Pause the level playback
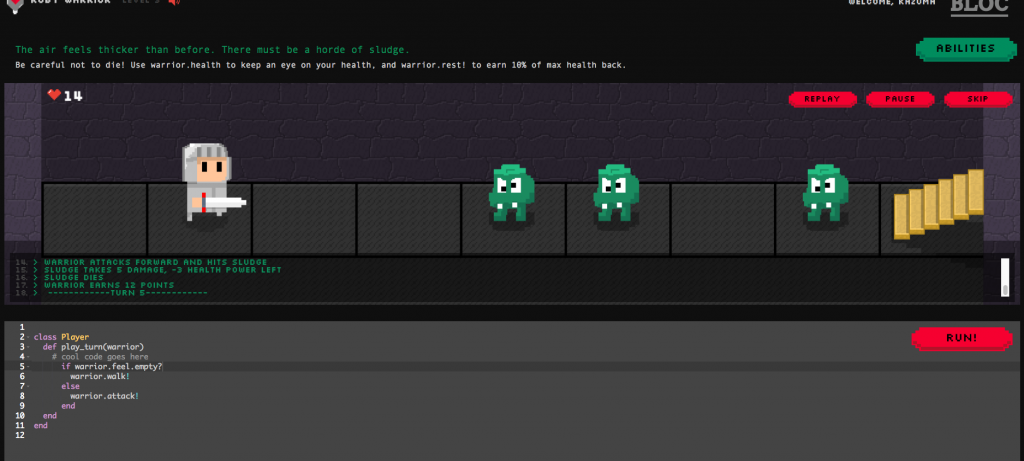Screen dimensions: 1024x461 click(x=900, y=99)
